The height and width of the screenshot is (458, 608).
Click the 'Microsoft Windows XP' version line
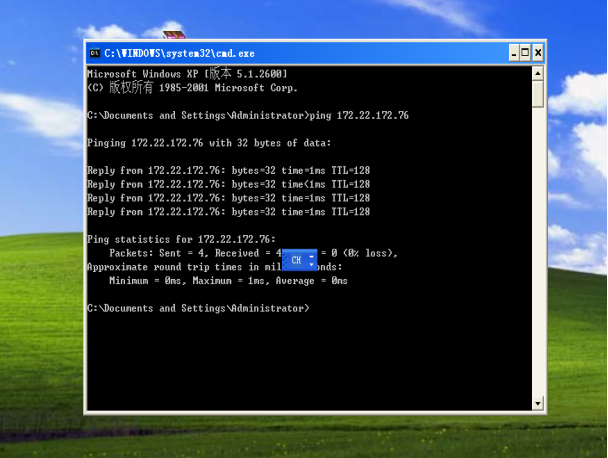click(187, 74)
